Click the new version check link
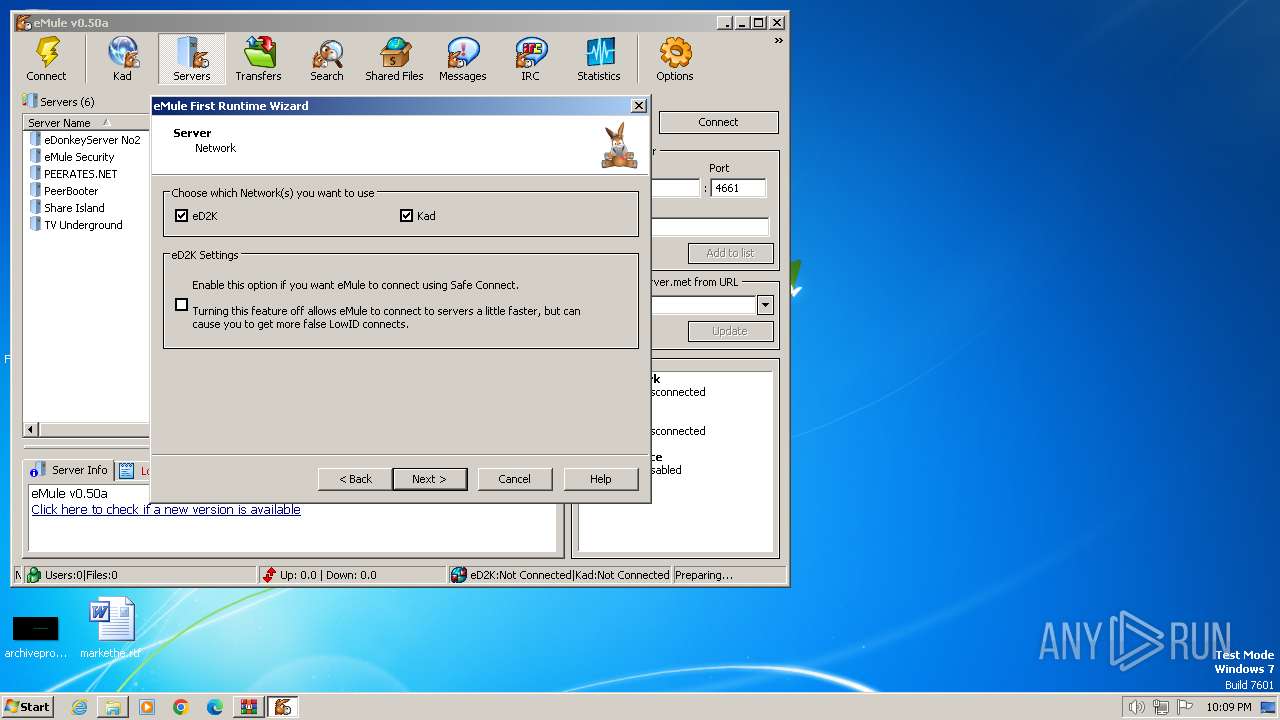 165,509
